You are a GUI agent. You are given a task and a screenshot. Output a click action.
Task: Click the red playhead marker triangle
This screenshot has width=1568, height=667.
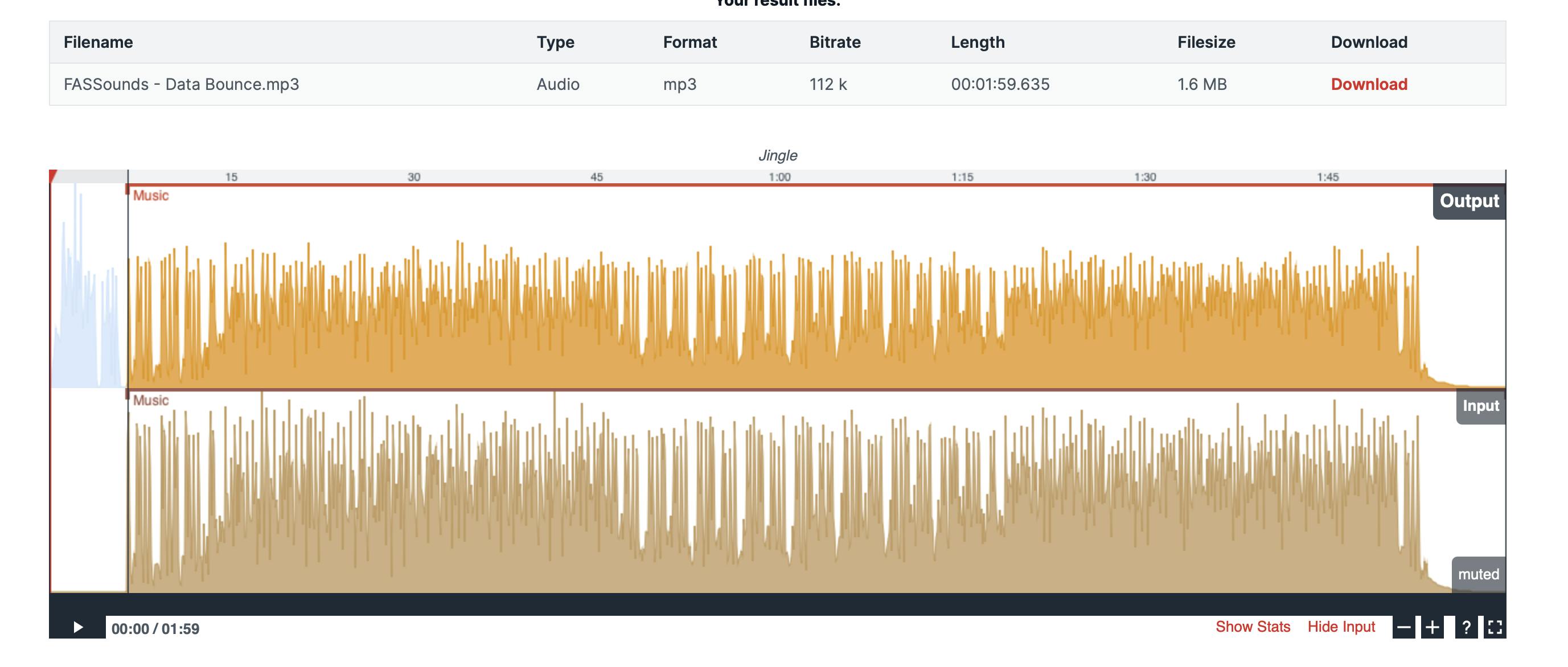click(x=53, y=176)
